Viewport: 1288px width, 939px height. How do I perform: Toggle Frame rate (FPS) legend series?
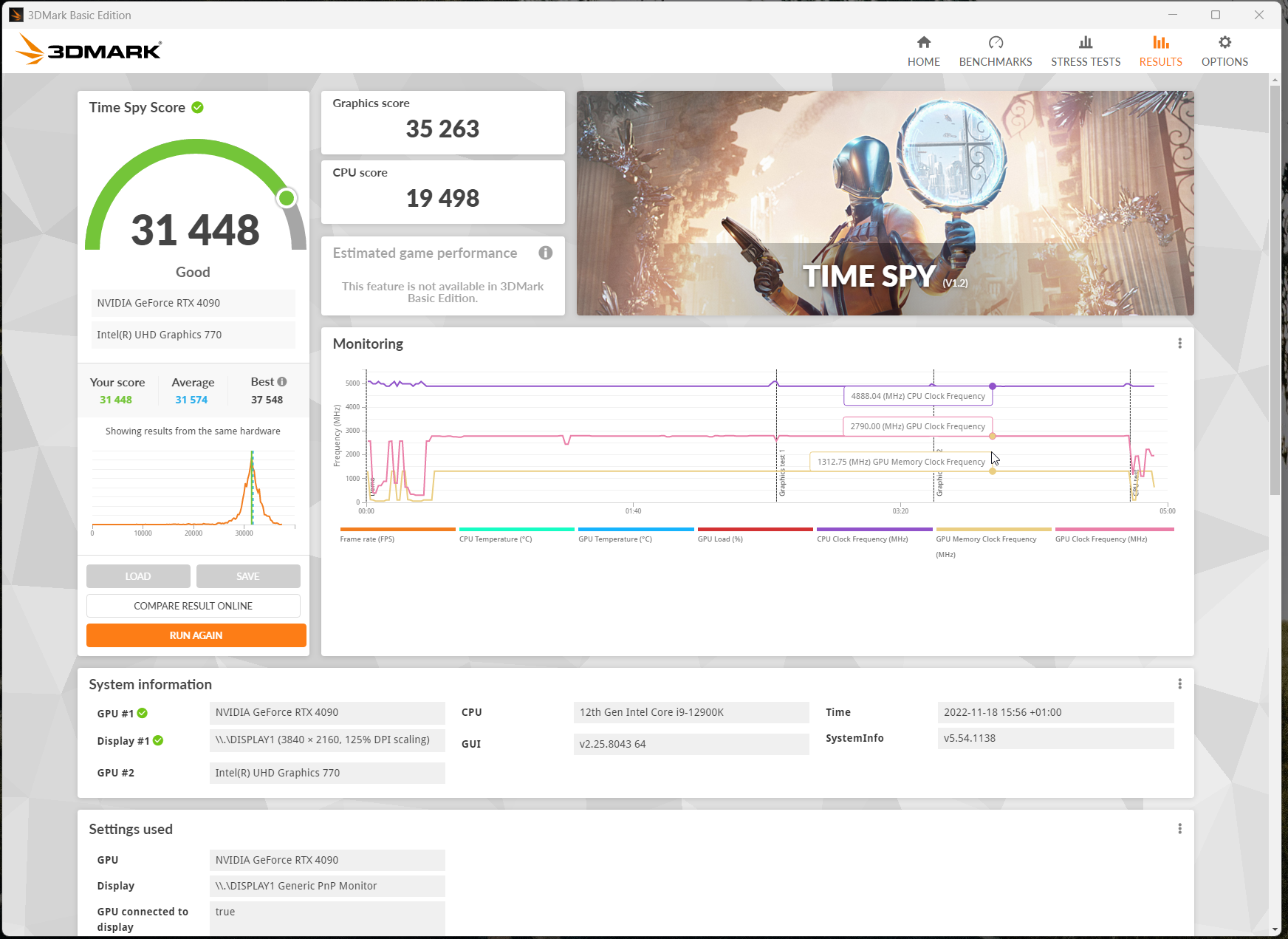397,535
